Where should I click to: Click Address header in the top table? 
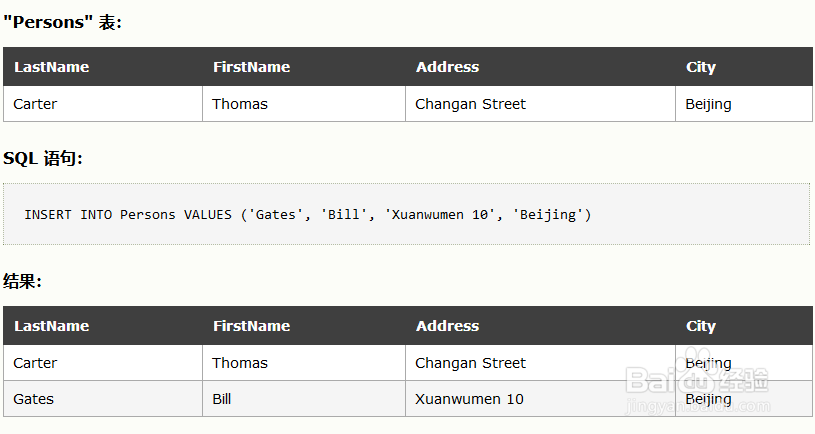click(x=447, y=67)
